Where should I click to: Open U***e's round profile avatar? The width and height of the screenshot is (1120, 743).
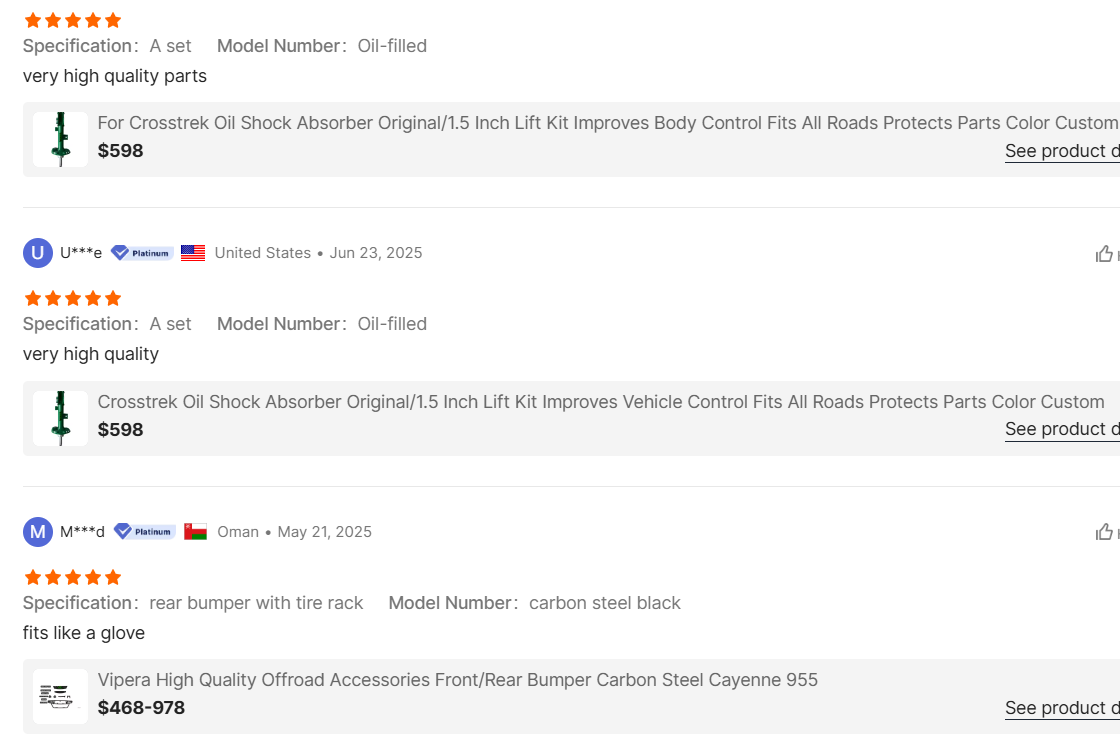pos(38,254)
